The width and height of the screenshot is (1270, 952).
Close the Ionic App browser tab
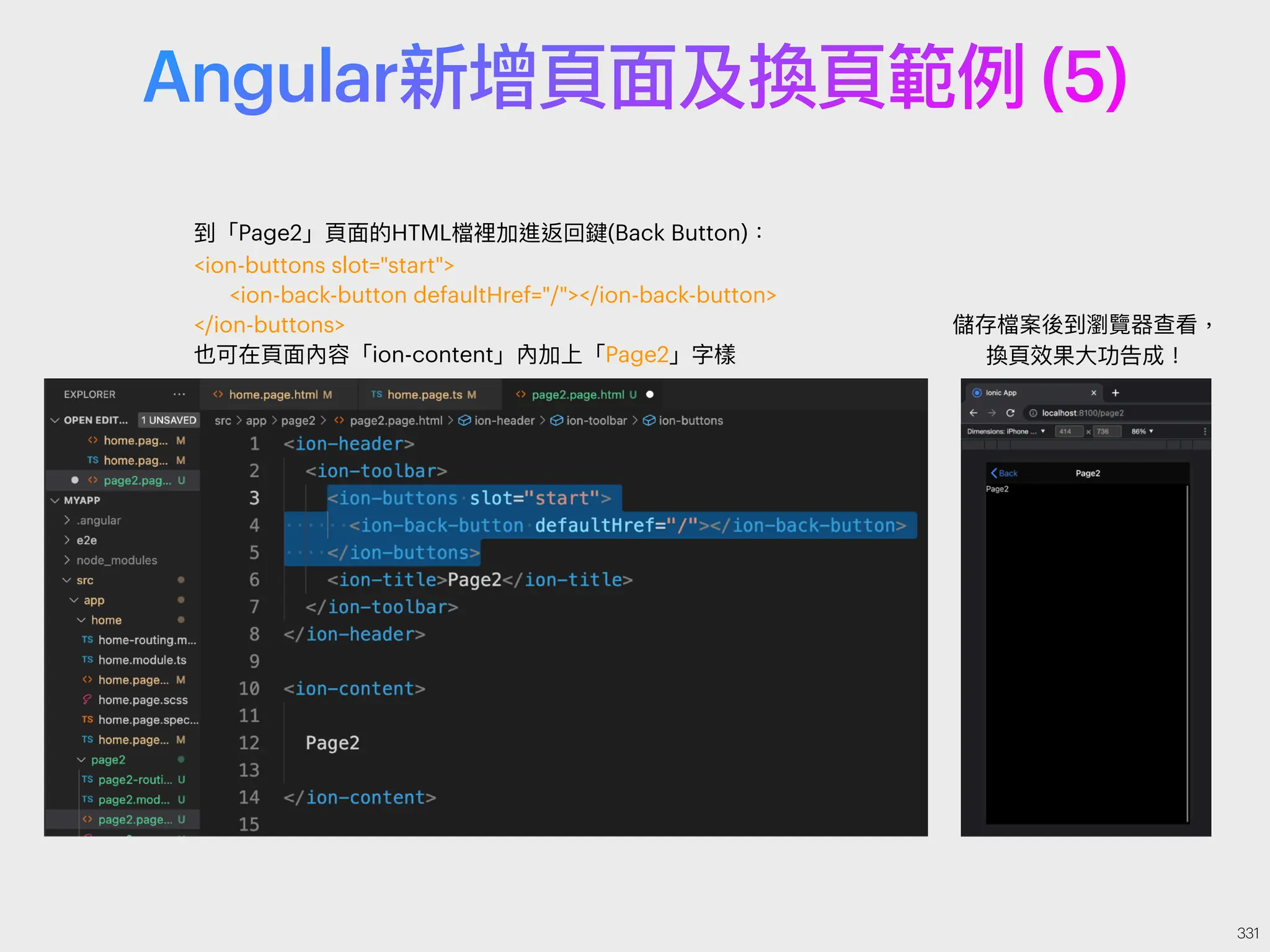(1094, 393)
